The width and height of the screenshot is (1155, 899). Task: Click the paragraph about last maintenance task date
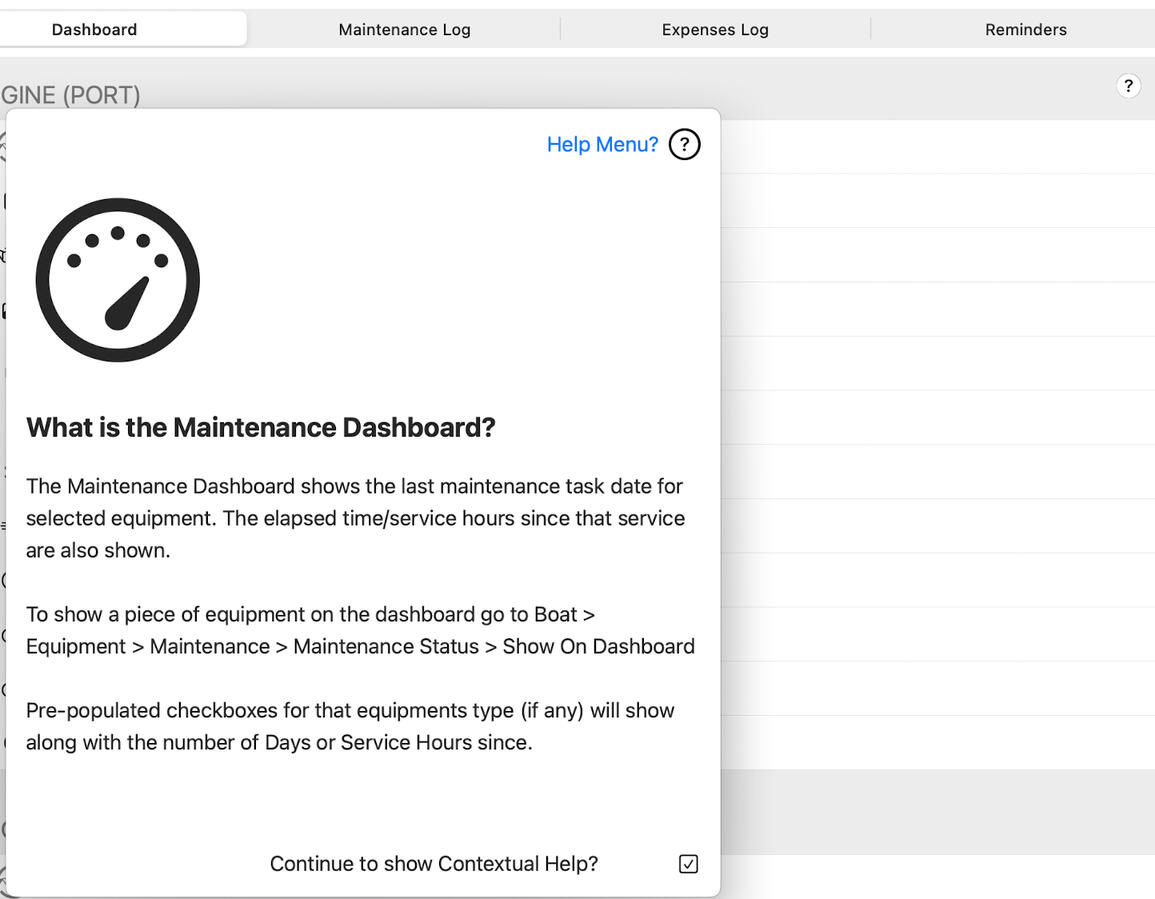point(355,518)
